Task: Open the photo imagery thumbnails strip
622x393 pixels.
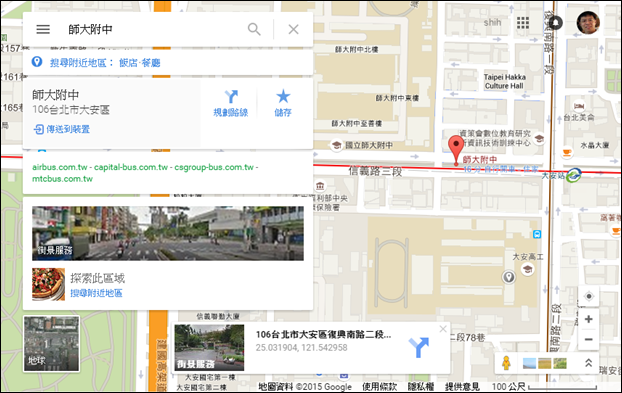Action: pos(545,363)
